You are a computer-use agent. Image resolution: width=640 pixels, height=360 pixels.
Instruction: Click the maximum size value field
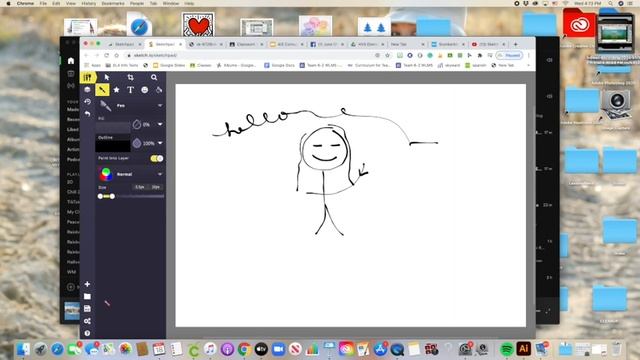point(156,187)
